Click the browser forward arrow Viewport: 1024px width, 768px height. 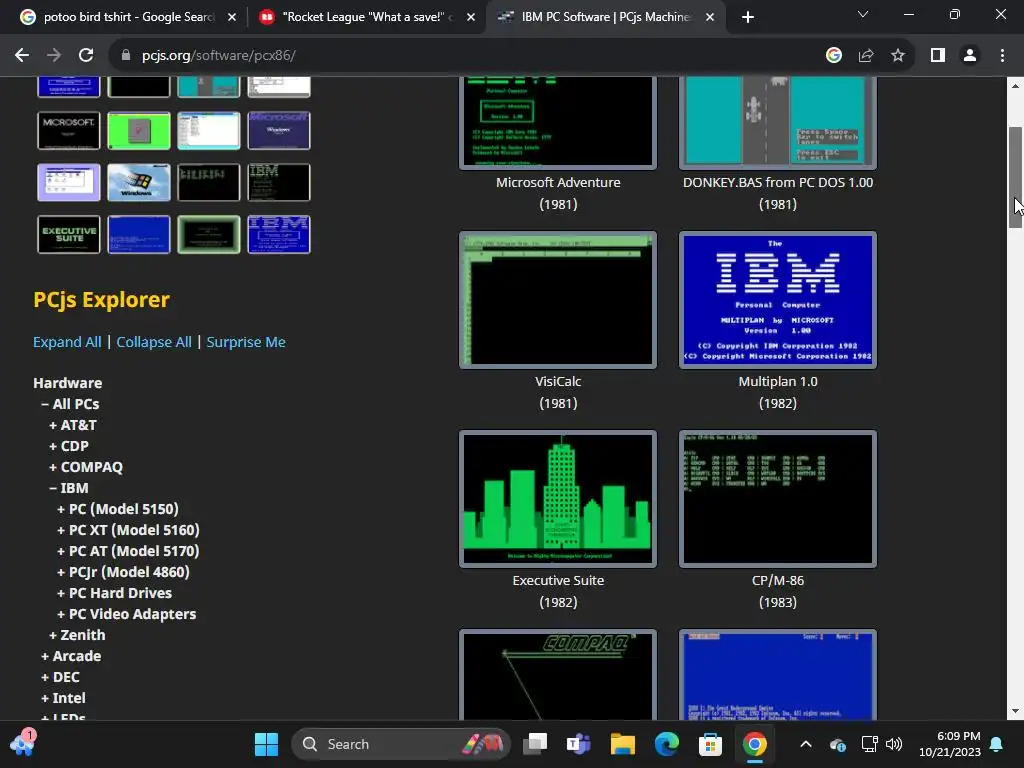(x=54, y=56)
